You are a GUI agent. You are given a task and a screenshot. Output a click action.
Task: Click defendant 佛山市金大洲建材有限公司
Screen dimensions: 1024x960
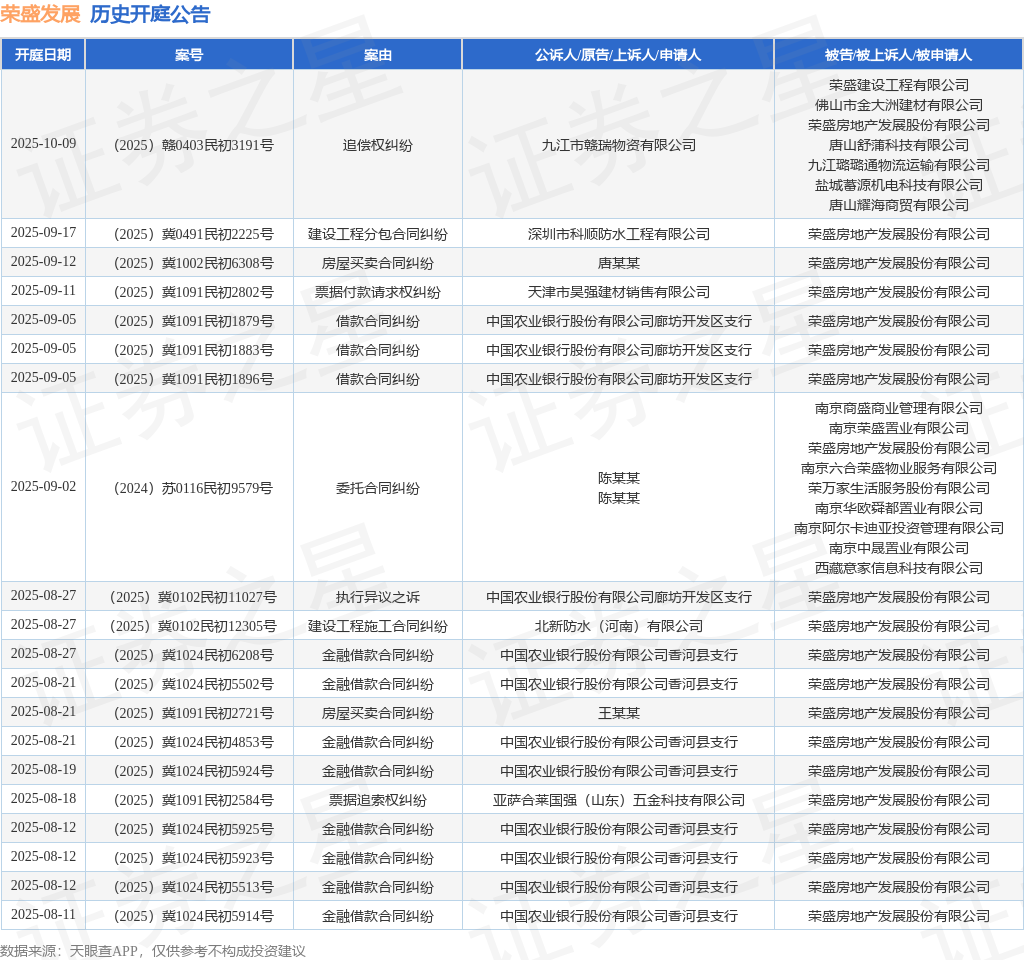[899, 105]
